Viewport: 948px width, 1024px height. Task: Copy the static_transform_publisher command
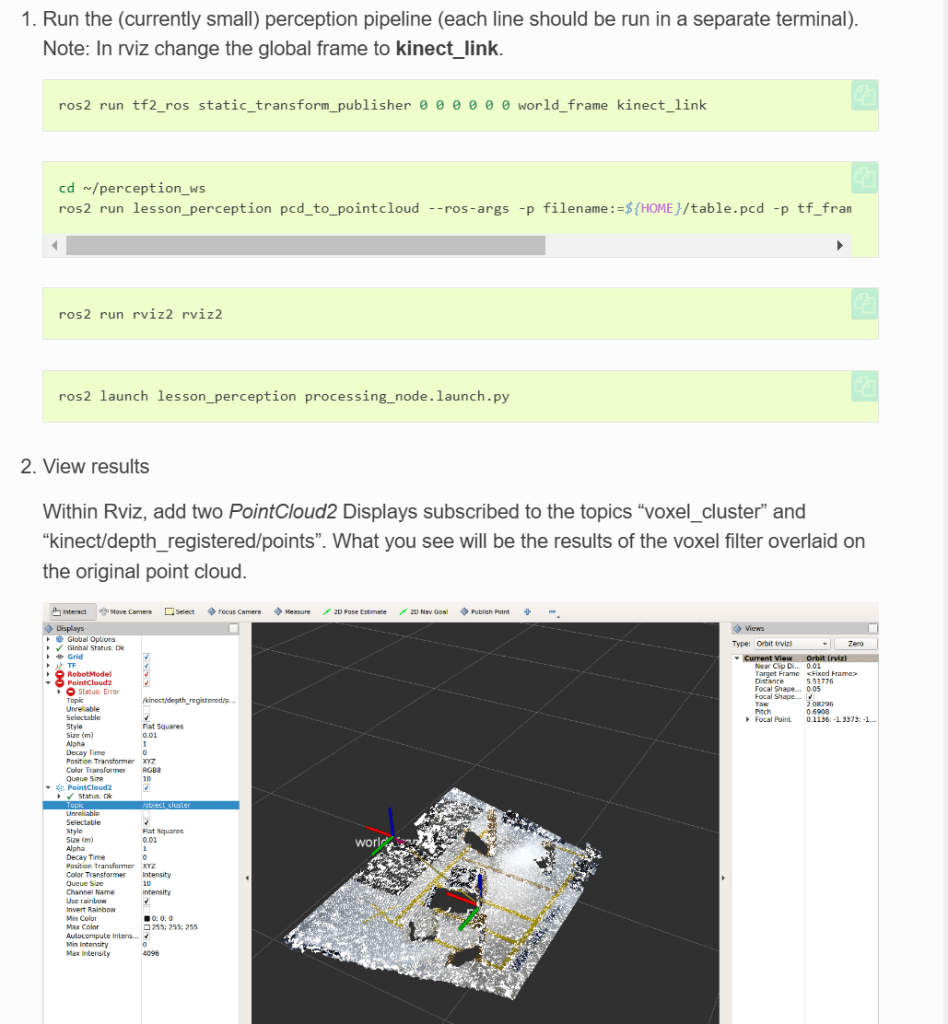coord(863,96)
